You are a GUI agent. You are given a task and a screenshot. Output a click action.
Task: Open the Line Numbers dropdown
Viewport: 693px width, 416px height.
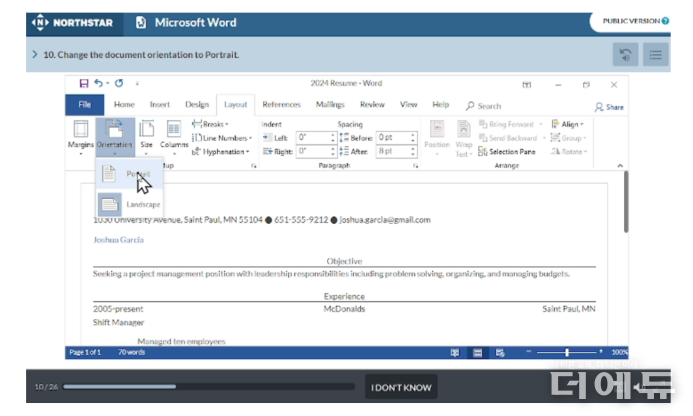coord(222,138)
